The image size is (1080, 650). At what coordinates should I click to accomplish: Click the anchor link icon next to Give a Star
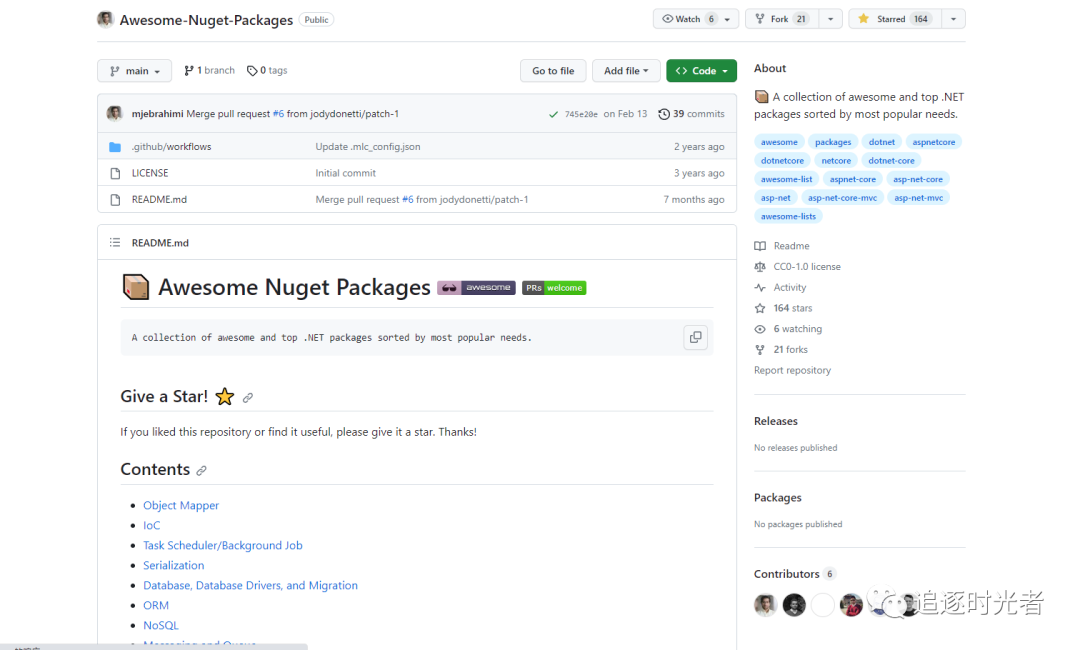[x=248, y=397]
